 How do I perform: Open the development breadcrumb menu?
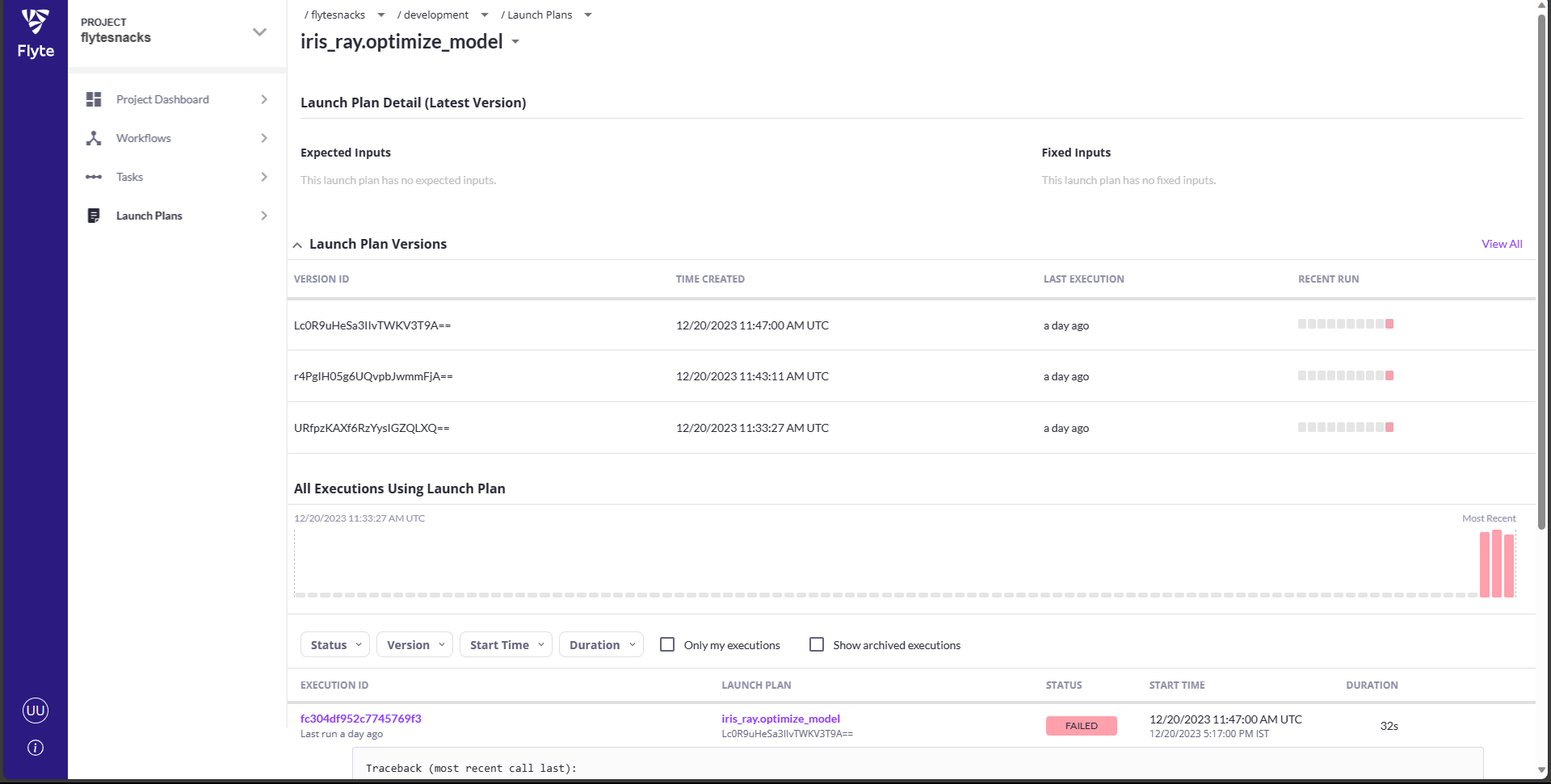pos(484,15)
